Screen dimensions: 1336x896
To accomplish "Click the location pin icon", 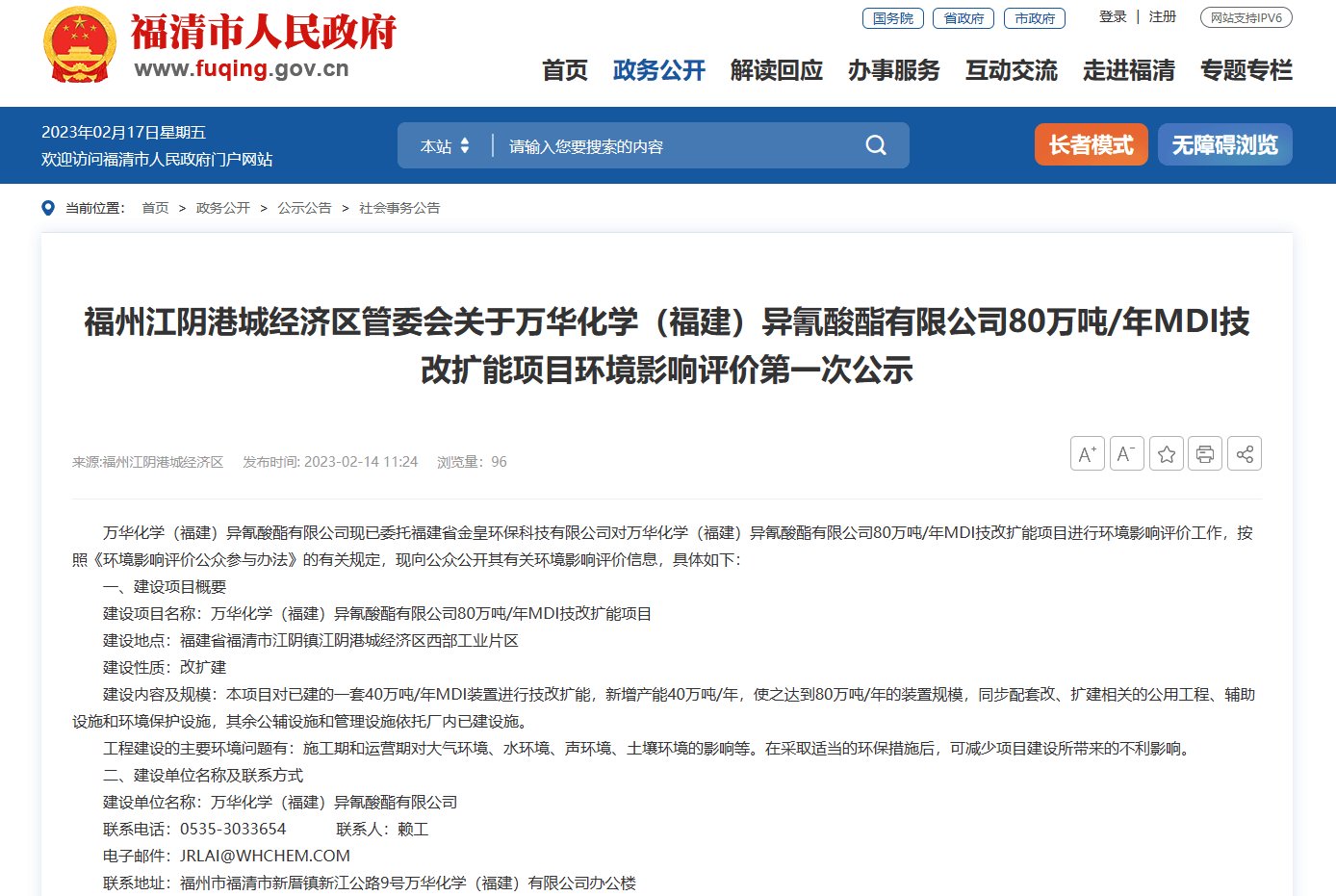I will [x=48, y=208].
